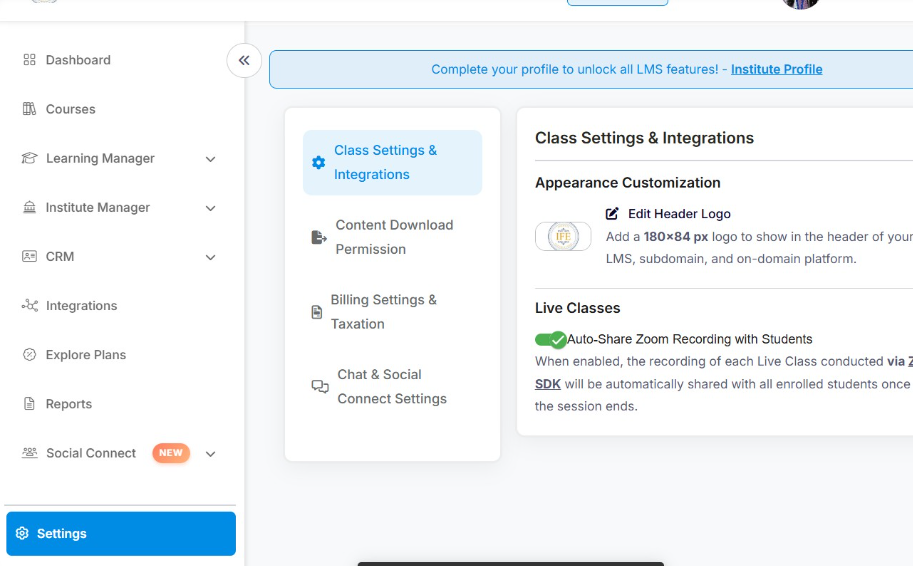
Task: Click the Edit Header Logo text
Action: point(679,214)
